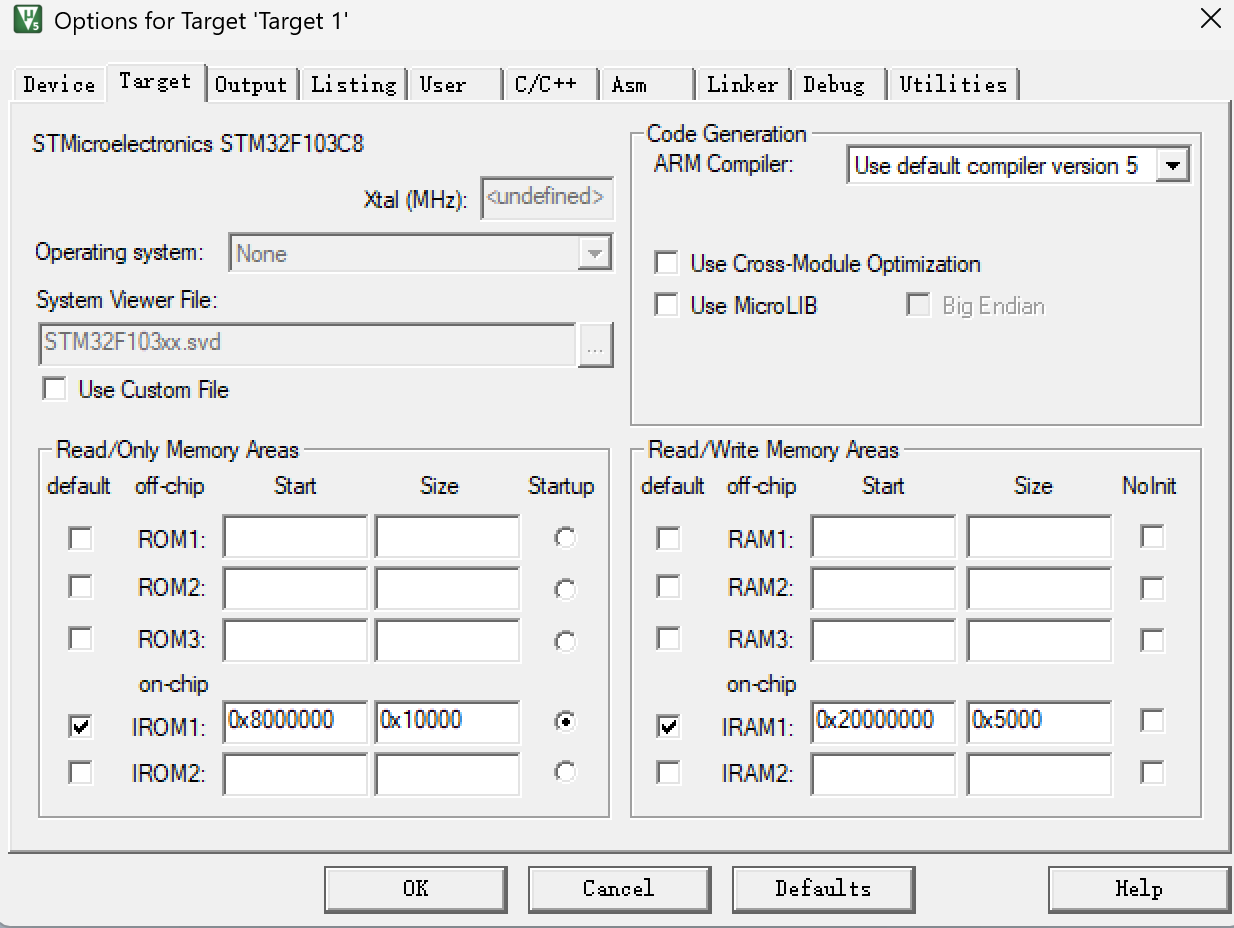Click the IRAM2 Start field

coord(883,774)
